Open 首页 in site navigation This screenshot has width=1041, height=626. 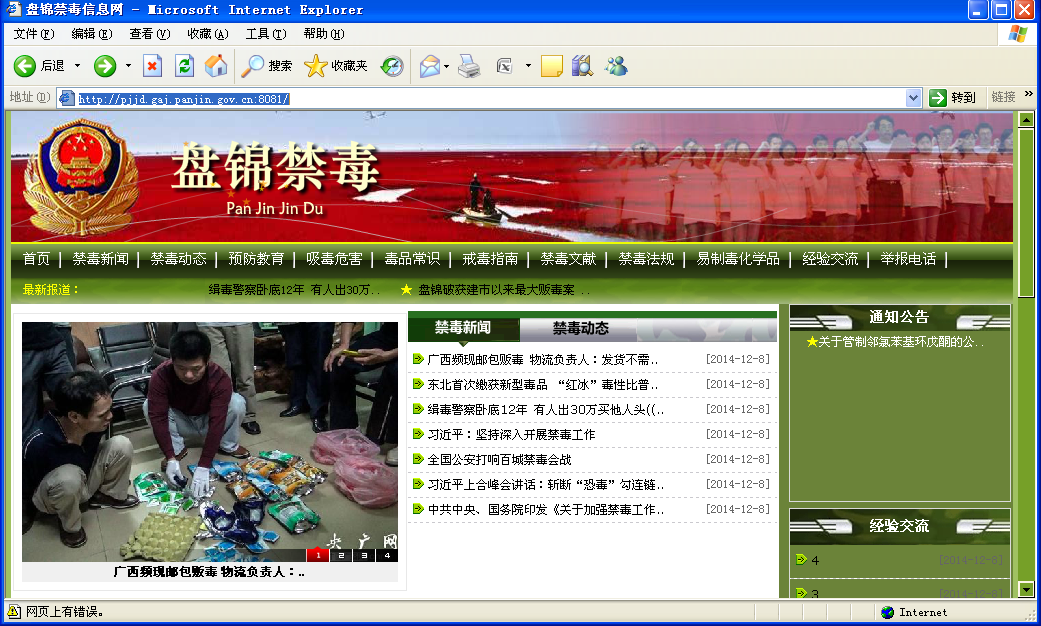[36, 259]
